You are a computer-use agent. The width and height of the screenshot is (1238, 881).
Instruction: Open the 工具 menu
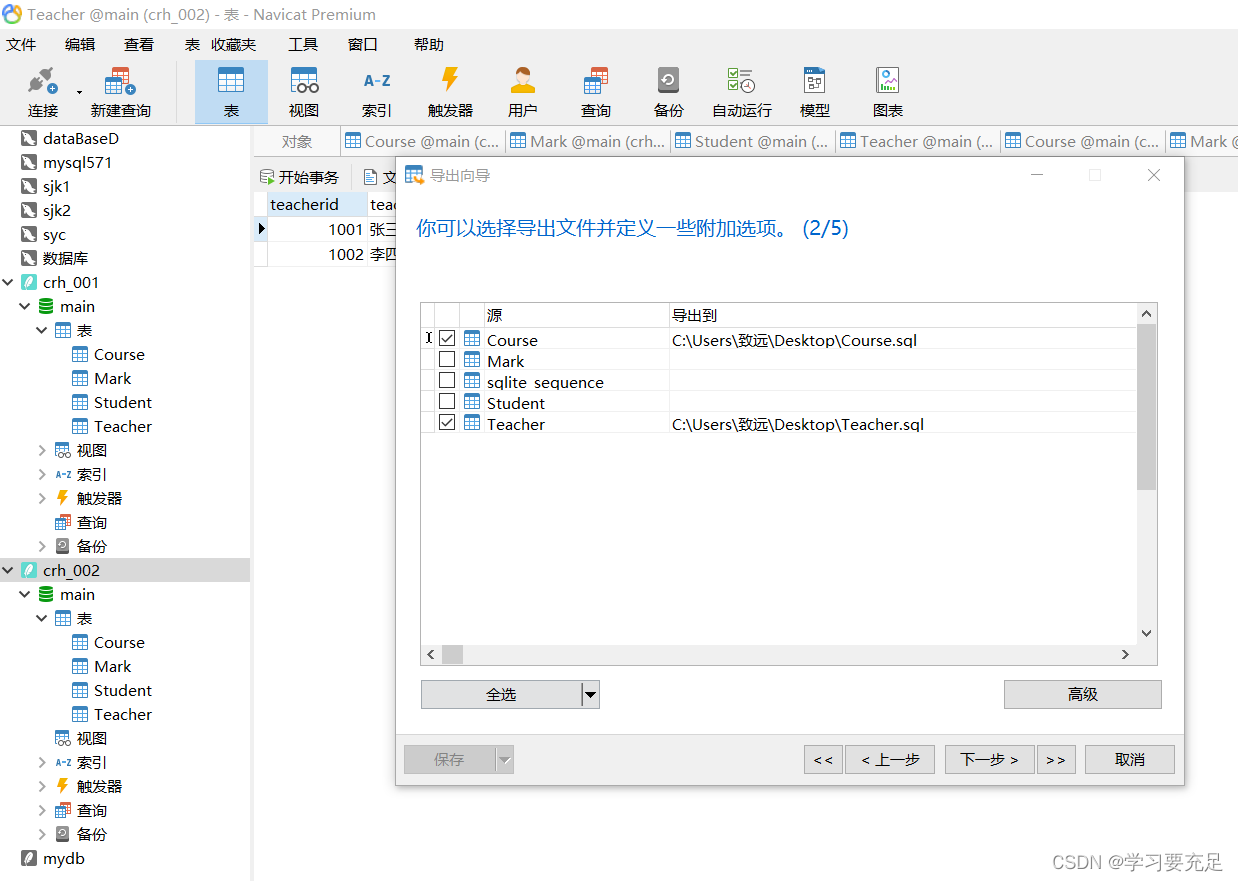click(x=303, y=44)
